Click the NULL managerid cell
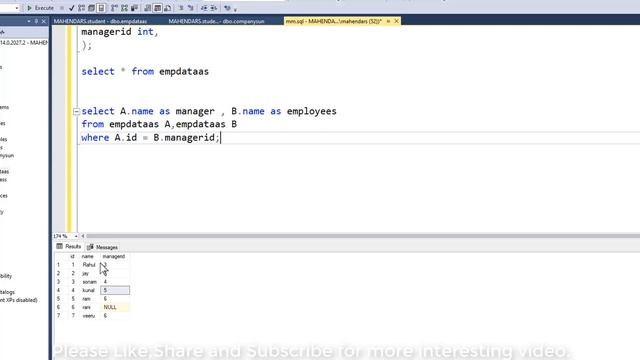 coord(115,307)
